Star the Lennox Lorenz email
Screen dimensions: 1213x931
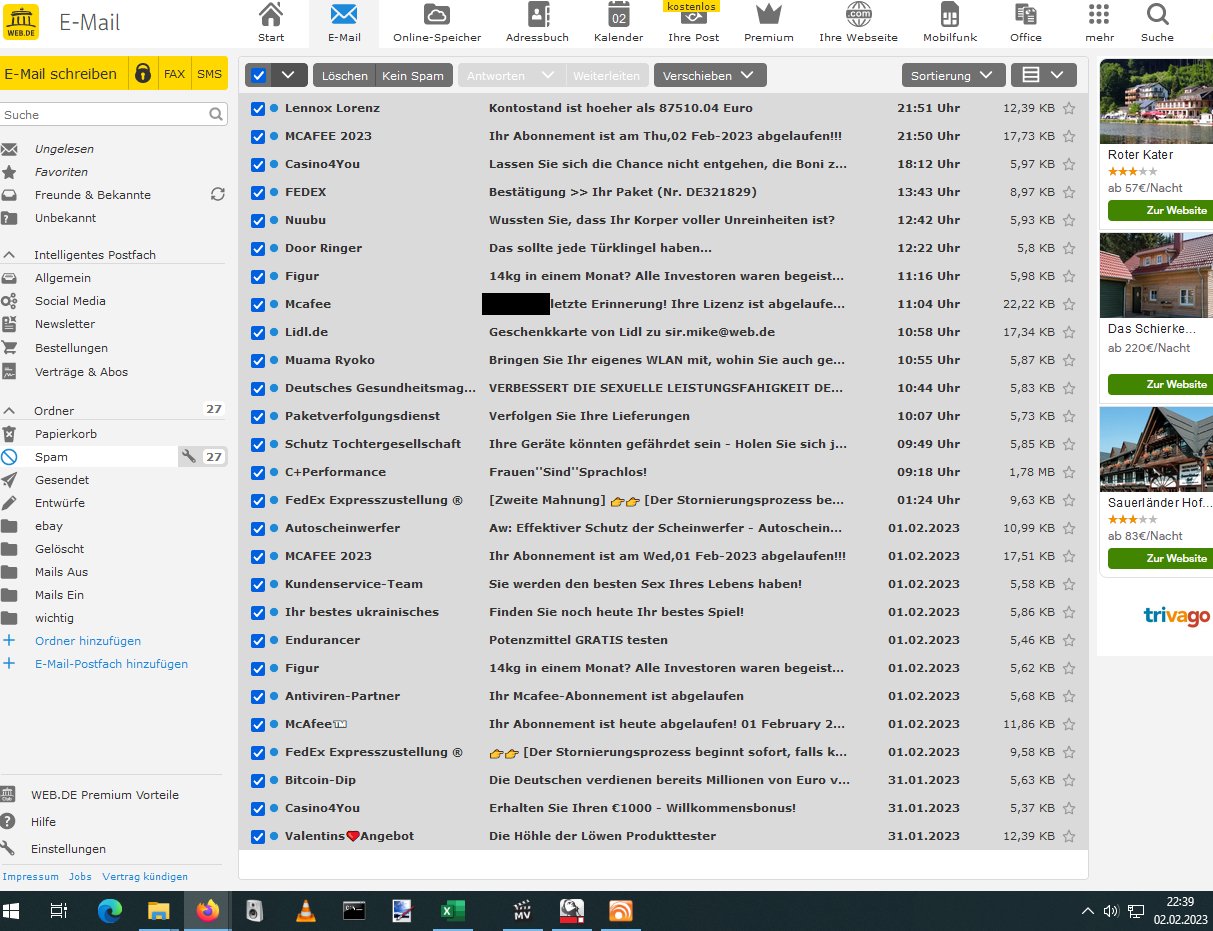[x=1069, y=108]
